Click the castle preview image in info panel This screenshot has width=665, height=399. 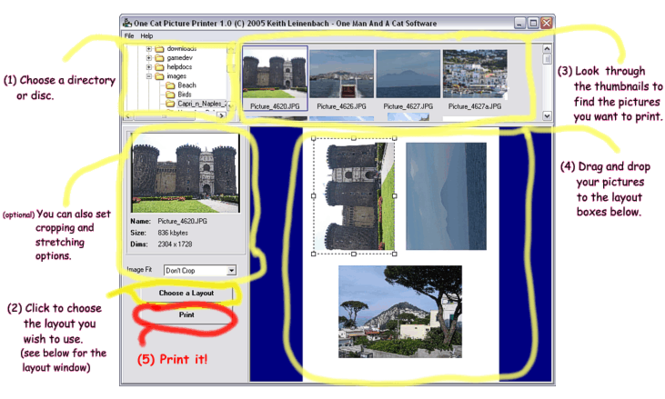click(185, 173)
